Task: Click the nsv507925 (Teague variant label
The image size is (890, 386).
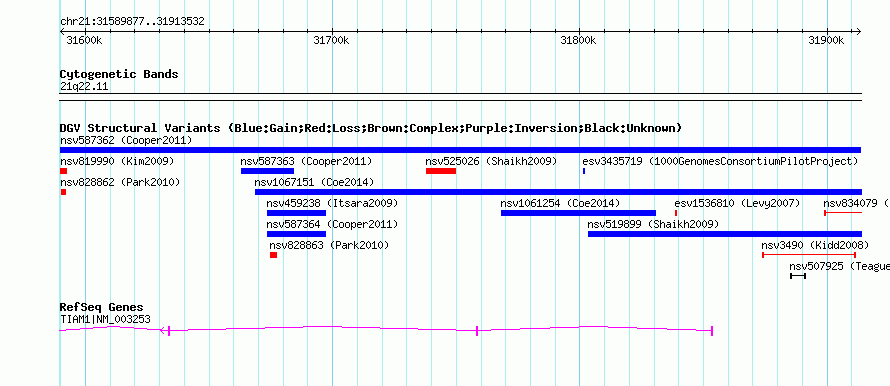Action: click(839, 266)
